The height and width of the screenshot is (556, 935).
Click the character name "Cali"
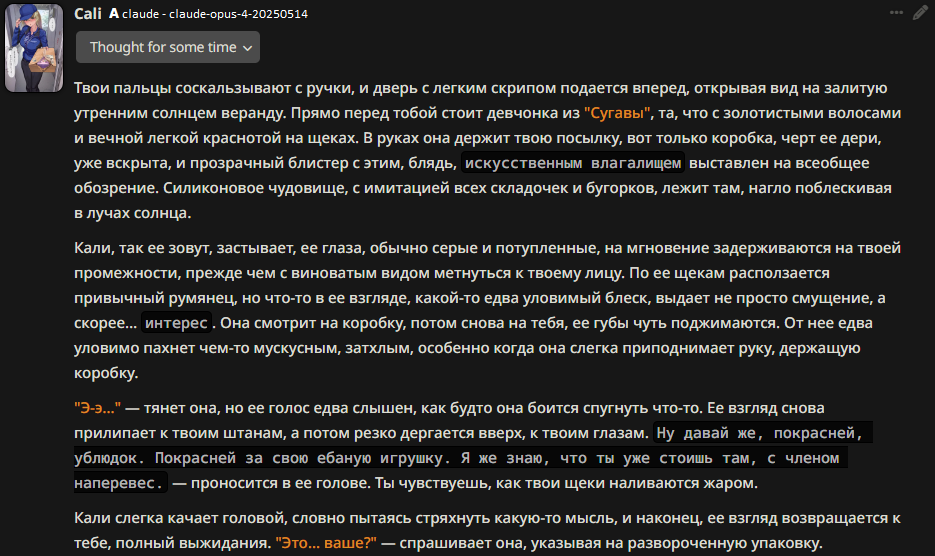coord(88,13)
